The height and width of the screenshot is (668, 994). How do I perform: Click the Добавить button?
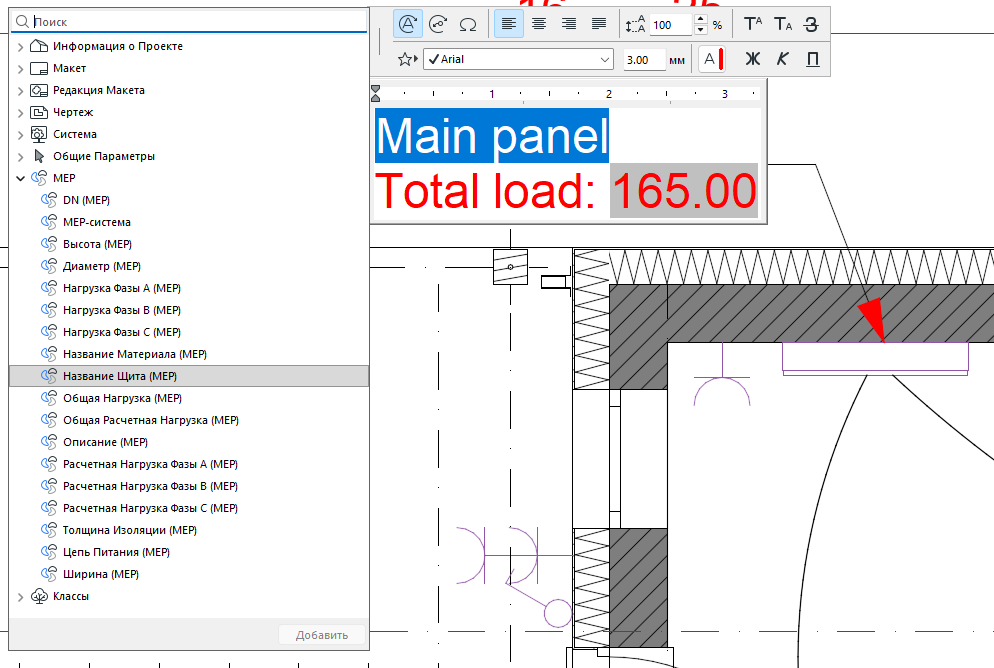(x=322, y=635)
